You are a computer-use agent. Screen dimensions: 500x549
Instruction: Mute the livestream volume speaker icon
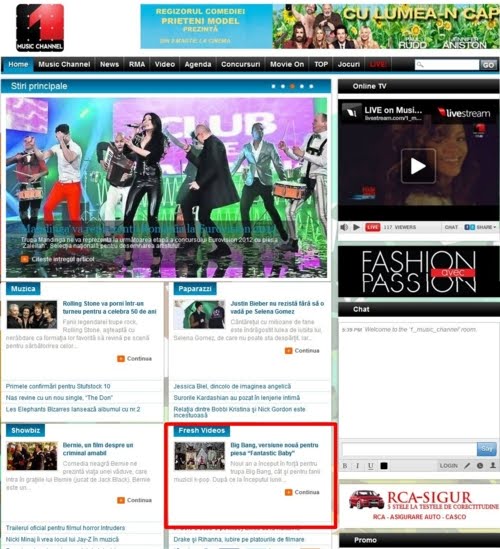point(344,227)
